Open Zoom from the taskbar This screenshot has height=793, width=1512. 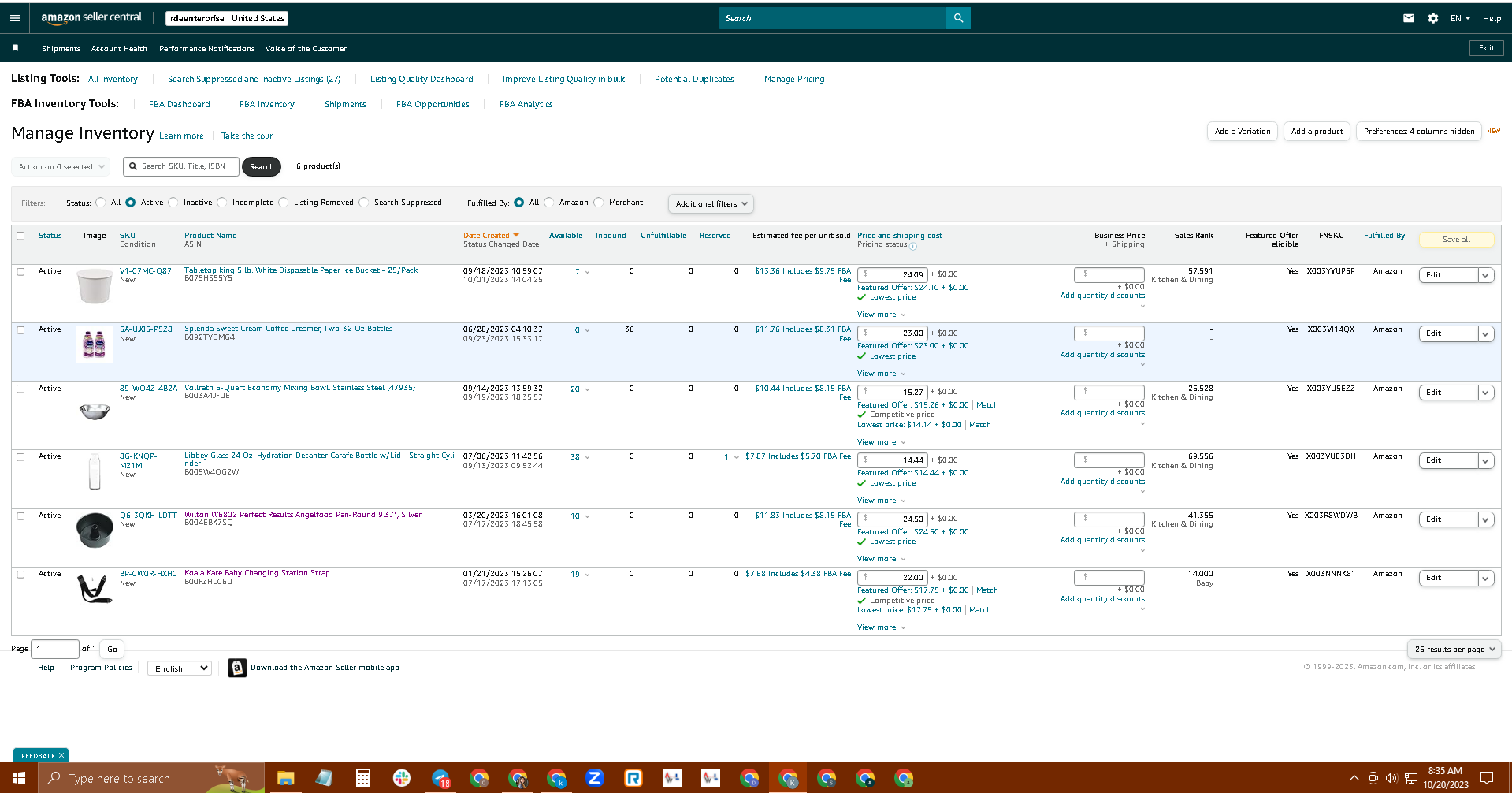pyautogui.click(x=595, y=778)
